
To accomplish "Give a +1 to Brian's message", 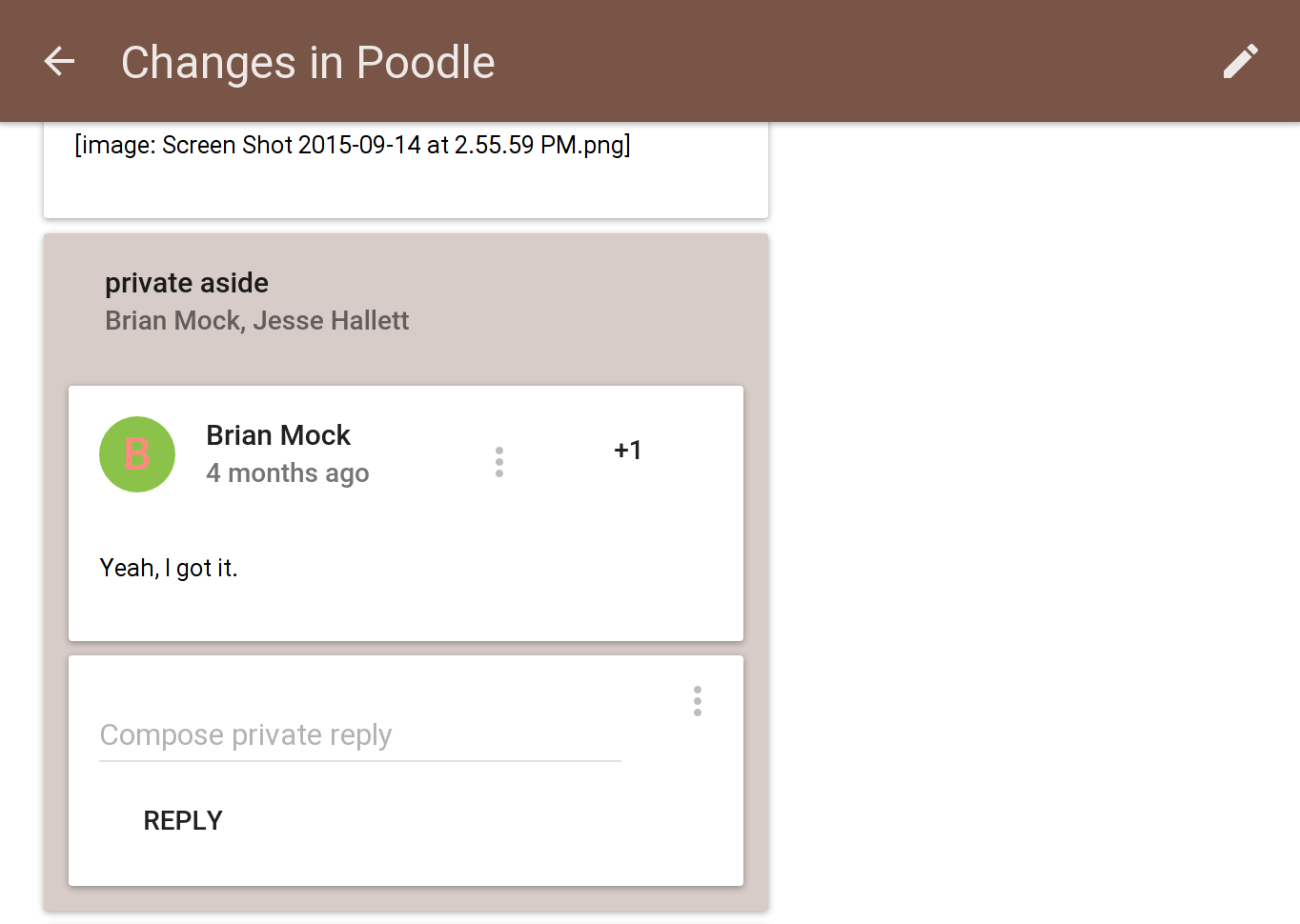I will [628, 450].
